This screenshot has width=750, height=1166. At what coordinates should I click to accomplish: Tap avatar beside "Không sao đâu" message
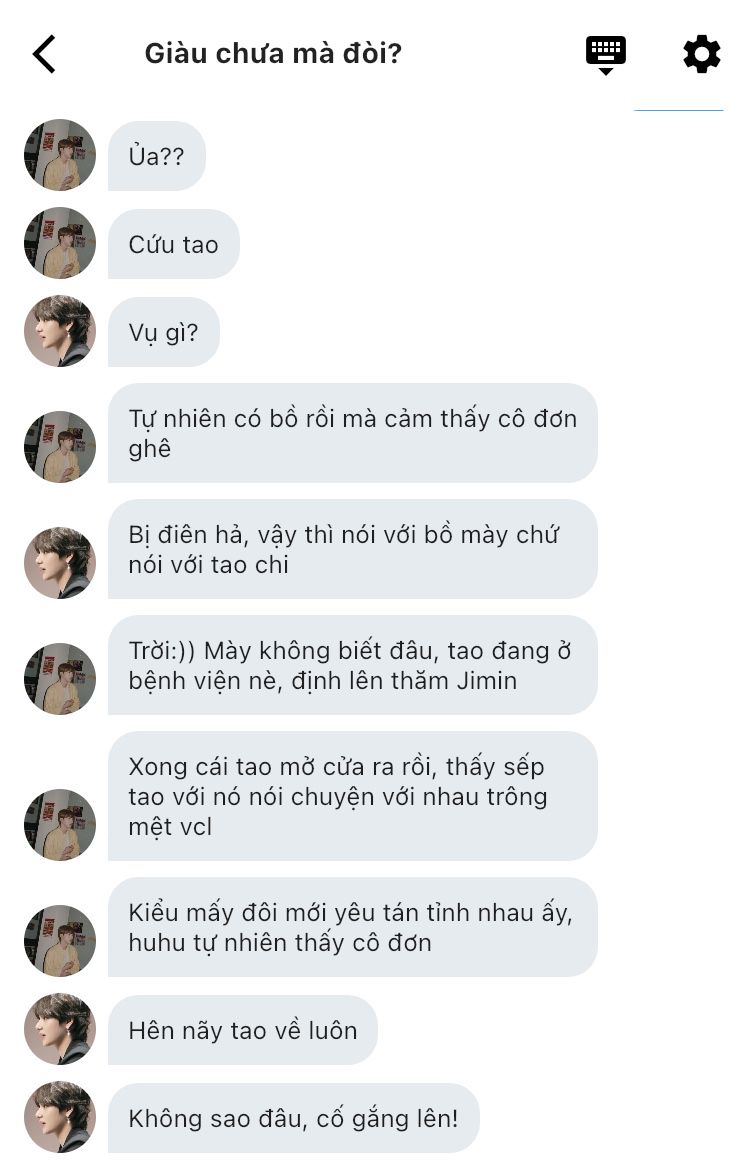pyautogui.click(x=60, y=1117)
